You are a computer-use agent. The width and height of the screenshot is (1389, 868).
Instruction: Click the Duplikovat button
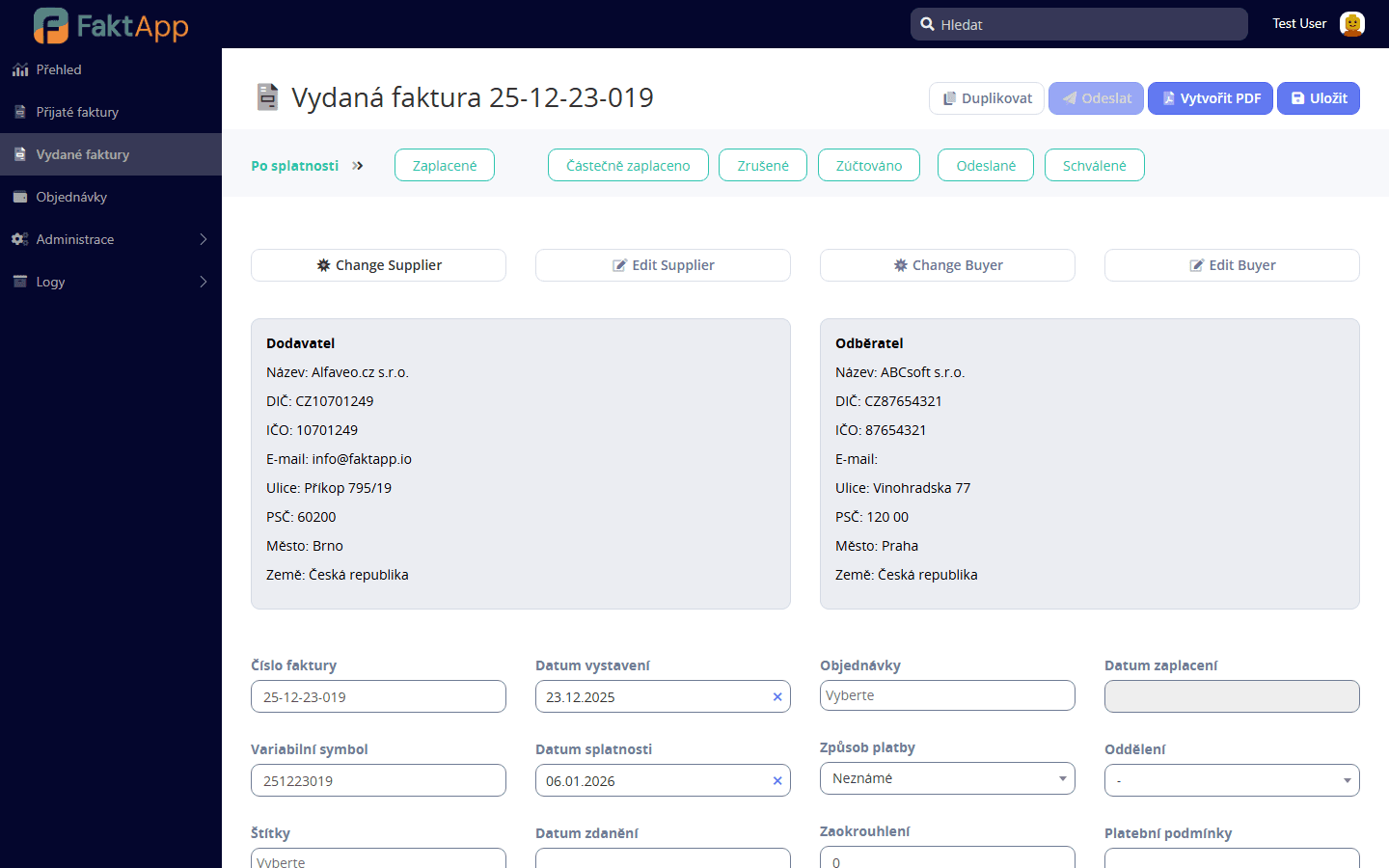click(x=987, y=98)
